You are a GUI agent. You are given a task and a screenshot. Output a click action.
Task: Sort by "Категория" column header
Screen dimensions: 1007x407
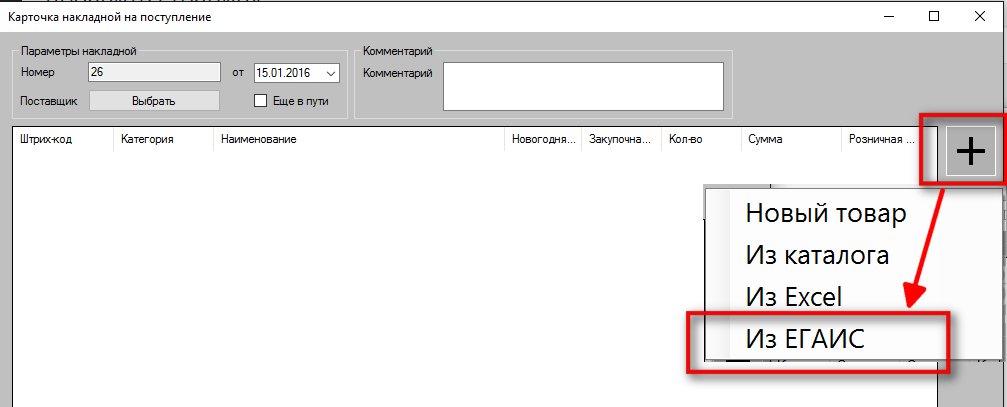click(x=164, y=139)
